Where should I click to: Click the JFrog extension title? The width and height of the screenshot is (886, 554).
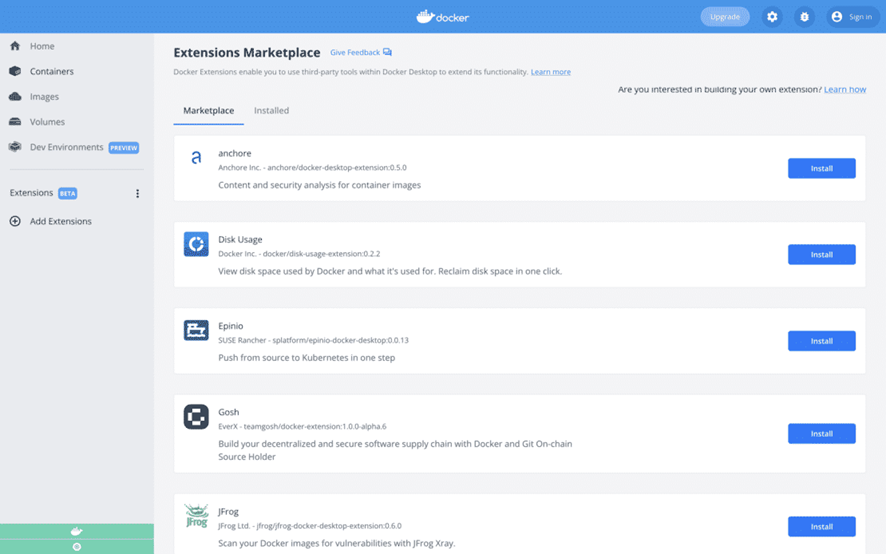click(228, 512)
